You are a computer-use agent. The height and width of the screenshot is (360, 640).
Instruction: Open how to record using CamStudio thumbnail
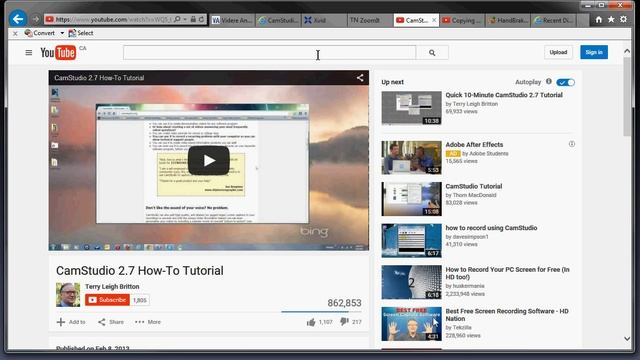[x=411, y=240]
